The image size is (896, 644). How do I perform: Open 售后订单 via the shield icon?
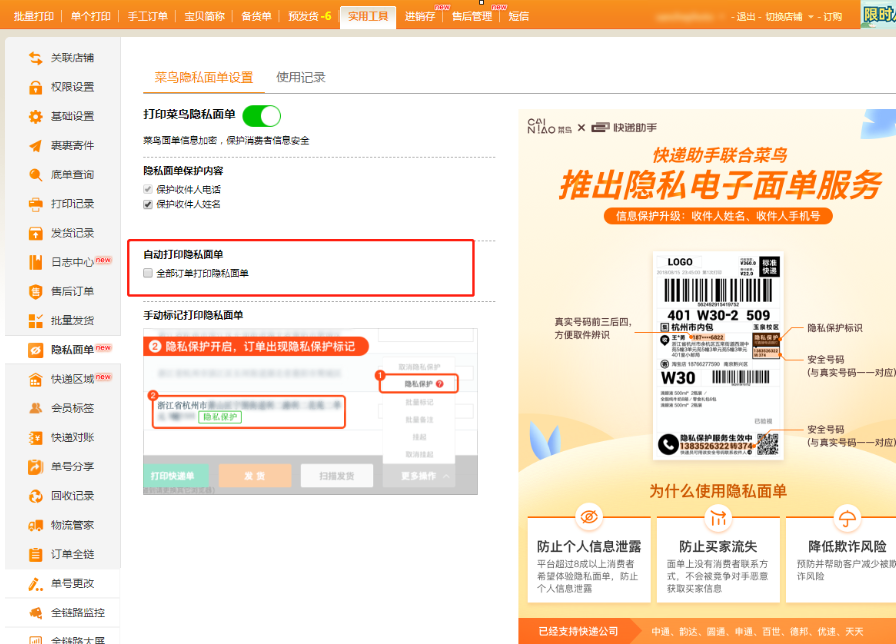[35, 291]
